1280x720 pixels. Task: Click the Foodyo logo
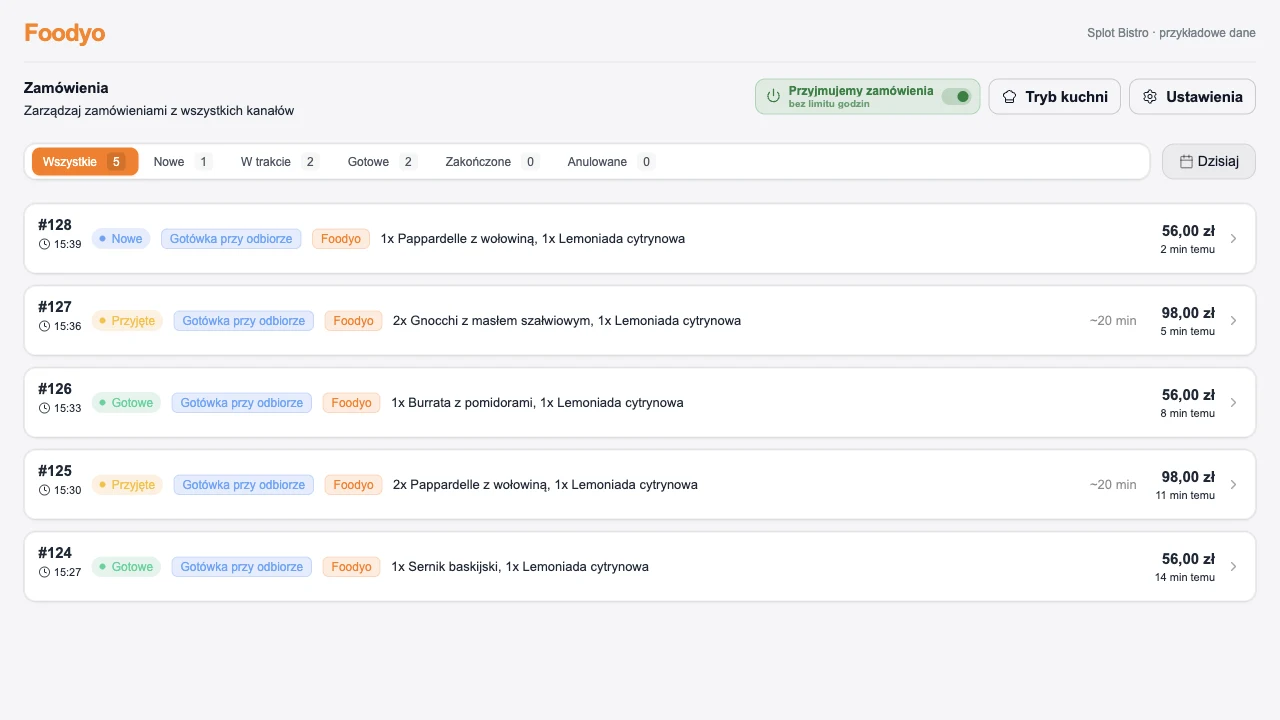[65, 33]
